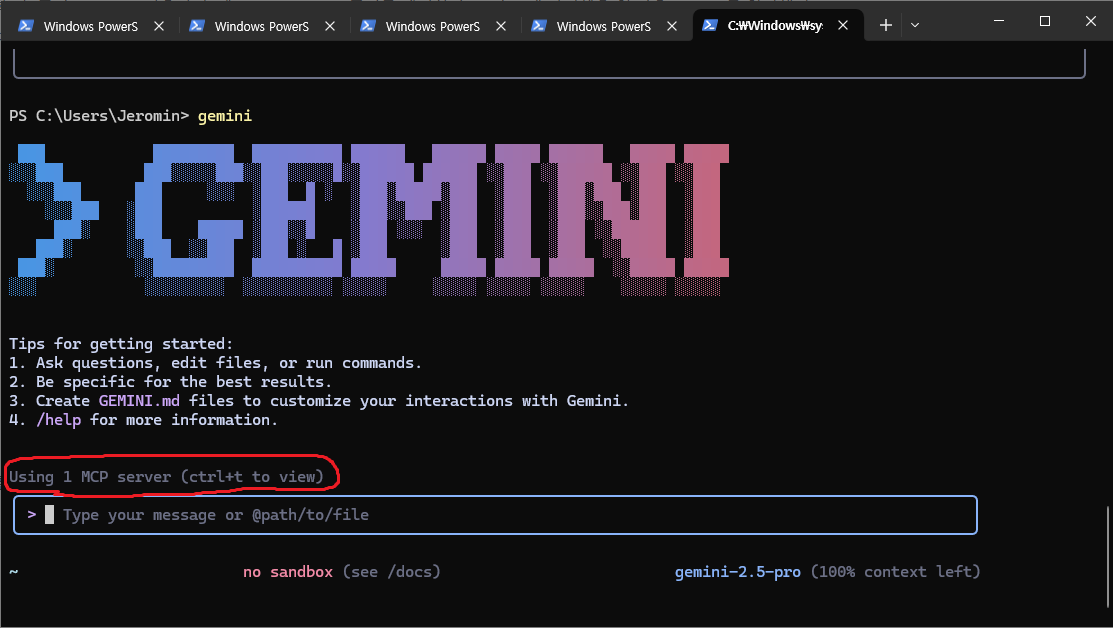Click the purple 'GEMINI.md' text
1113x628 pixels.
(x=139, y=401)
